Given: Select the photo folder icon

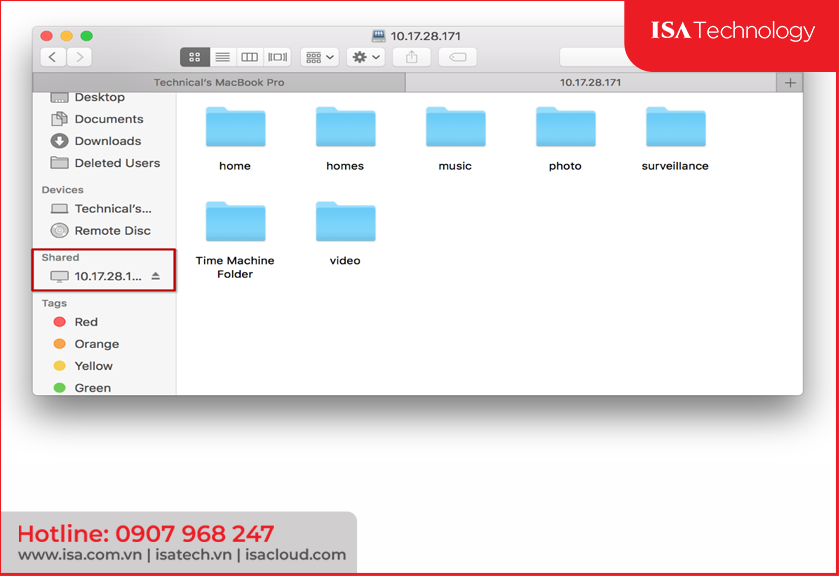Looking at the screenshot, I should 566,127.
